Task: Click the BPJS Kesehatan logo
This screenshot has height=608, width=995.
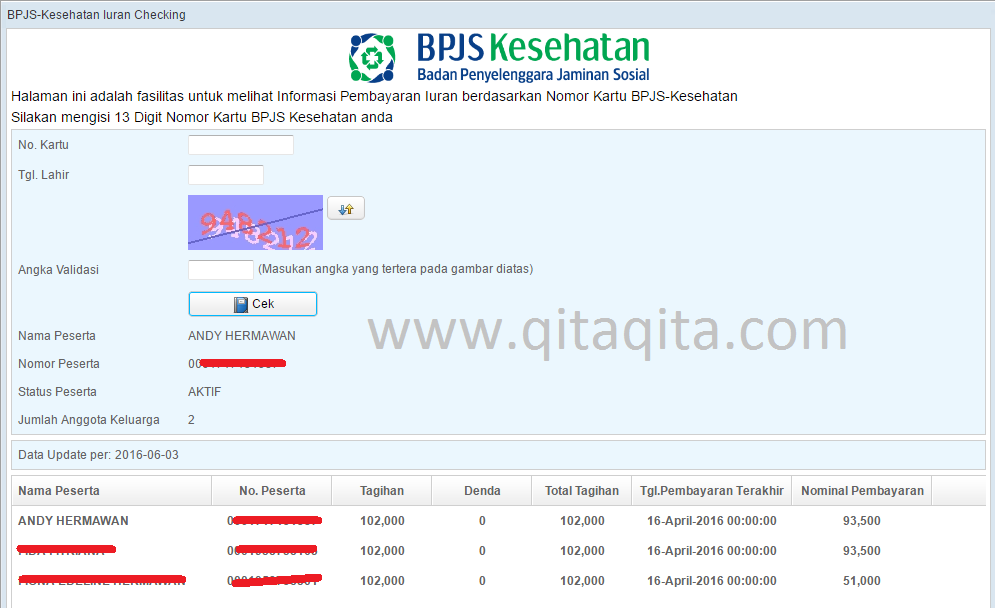Action: tap(499, 58)
